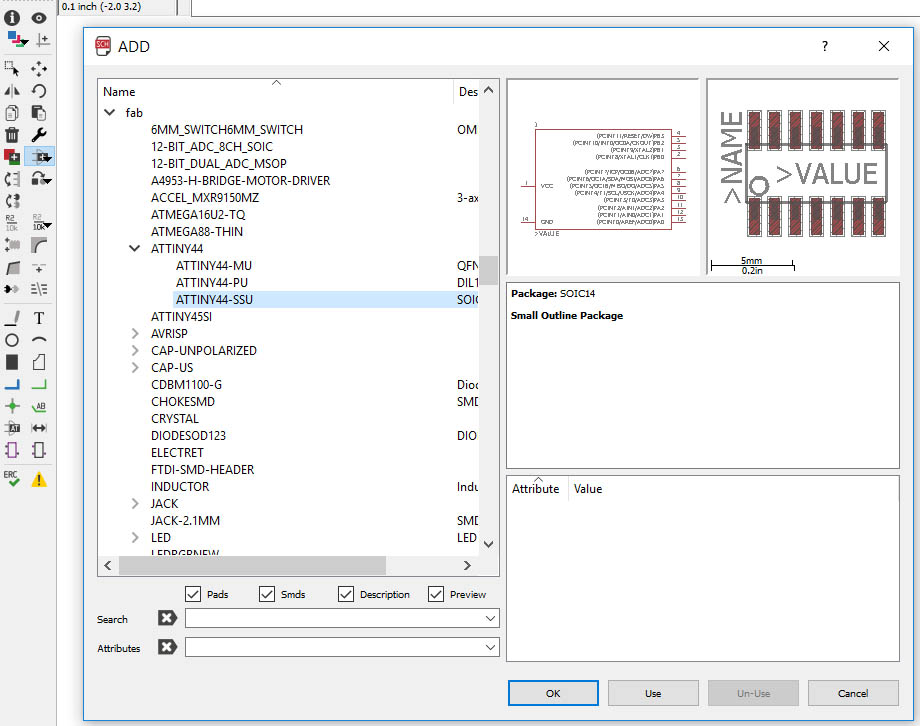Toggle the Smds checkbox
Screen dimensions: 920x726
coord(267,594)
